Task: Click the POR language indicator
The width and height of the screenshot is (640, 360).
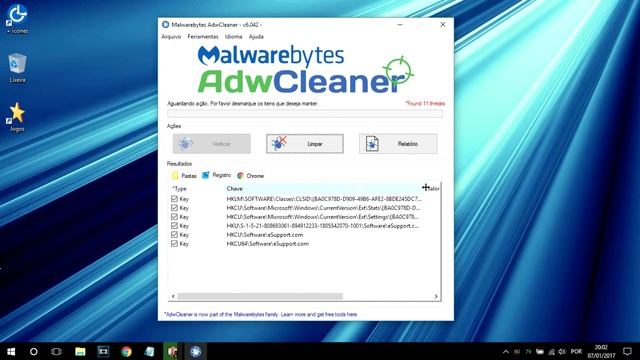Action: [576, 351]
